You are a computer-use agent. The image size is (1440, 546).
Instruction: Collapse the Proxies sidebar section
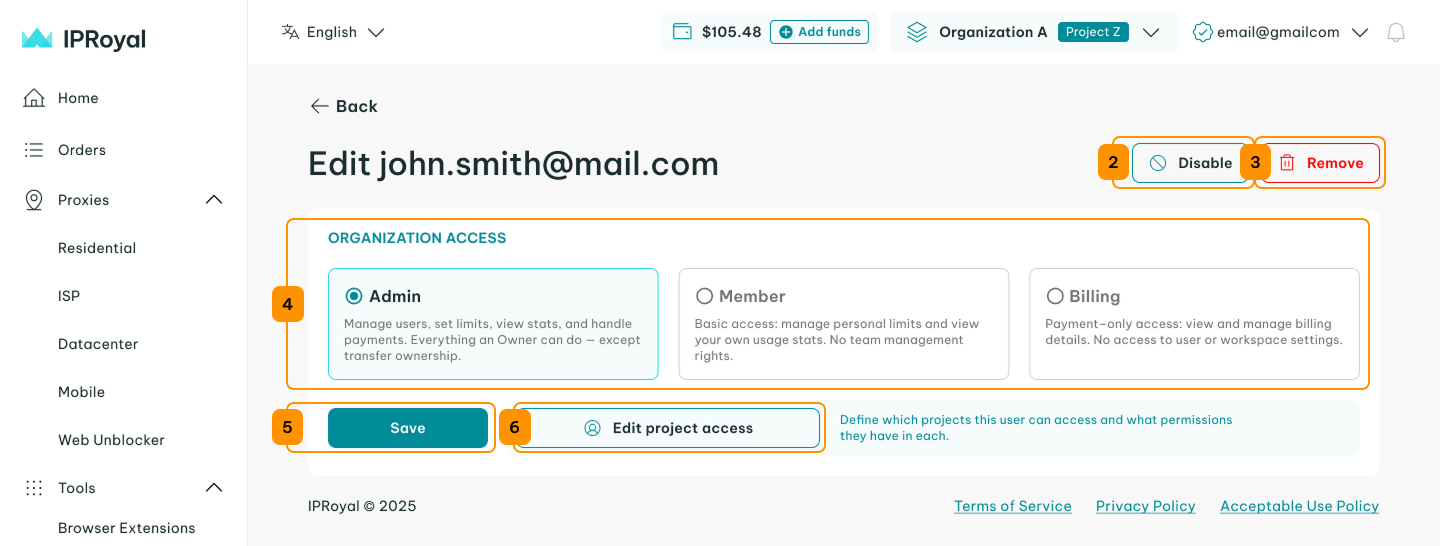point(213,200)
